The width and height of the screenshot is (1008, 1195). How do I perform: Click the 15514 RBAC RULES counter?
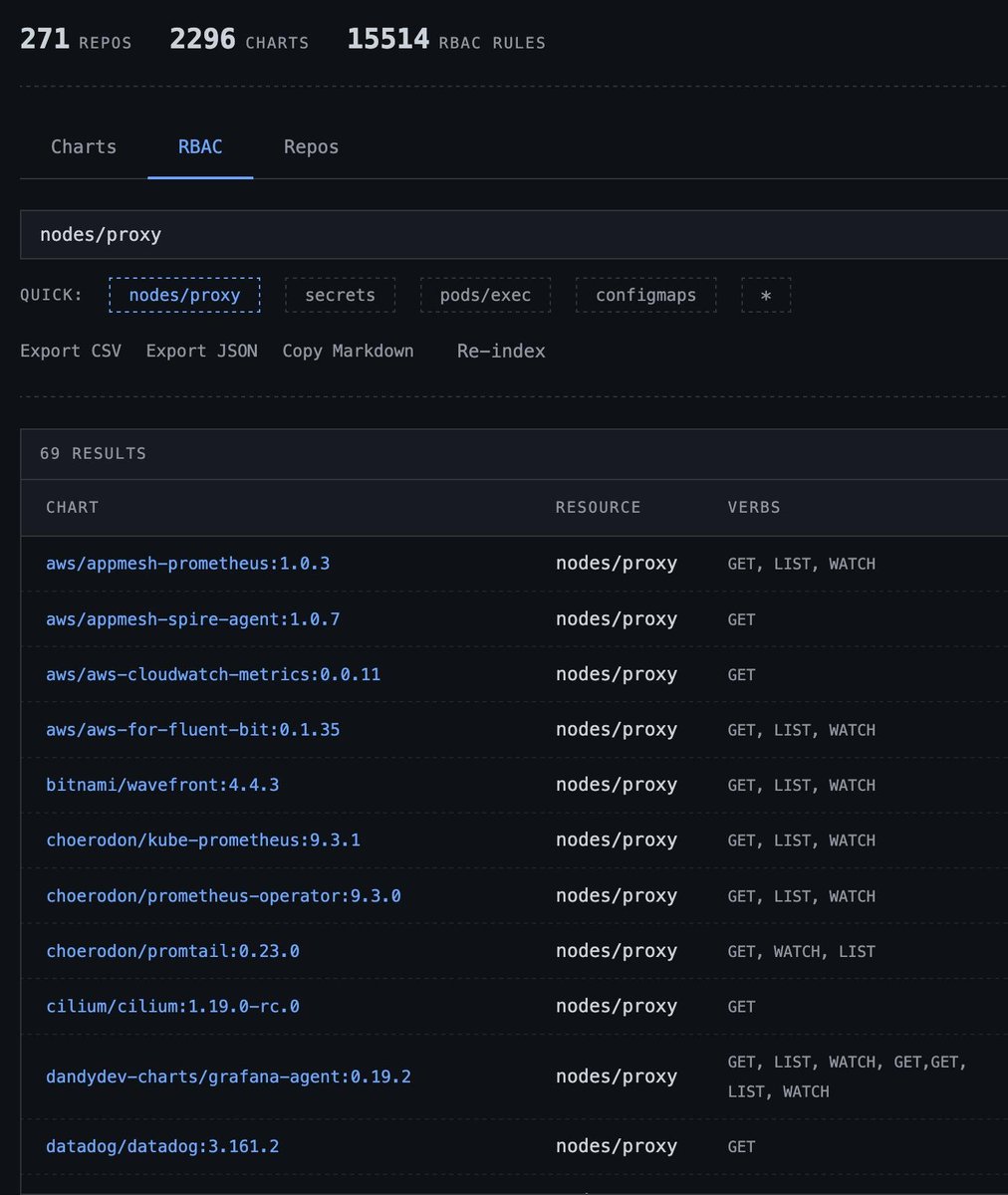click(x=446, y=40)
